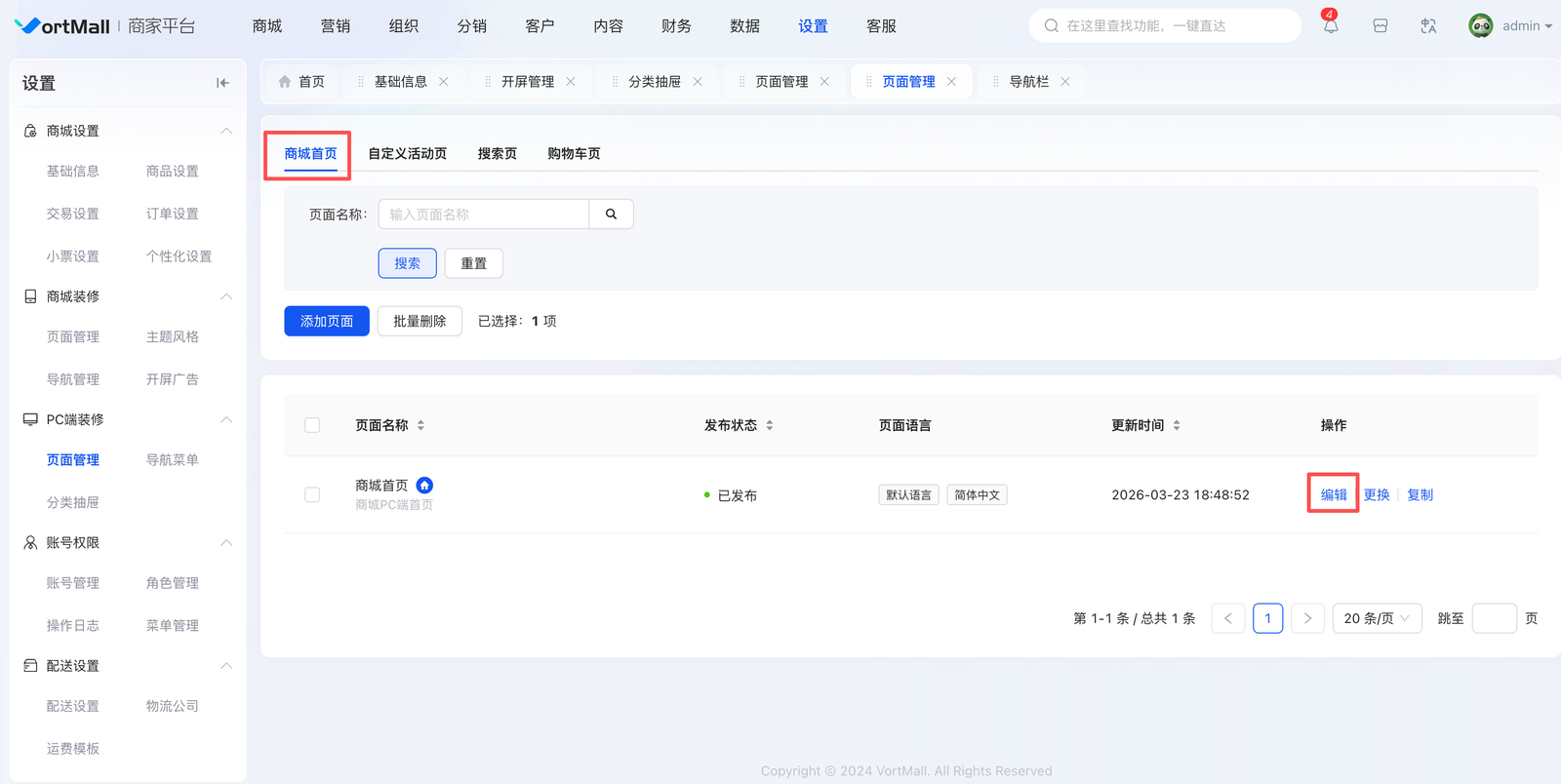Open the 营销 top menu
Viewport: 1561px width, 784px height.
pos(335,26)
